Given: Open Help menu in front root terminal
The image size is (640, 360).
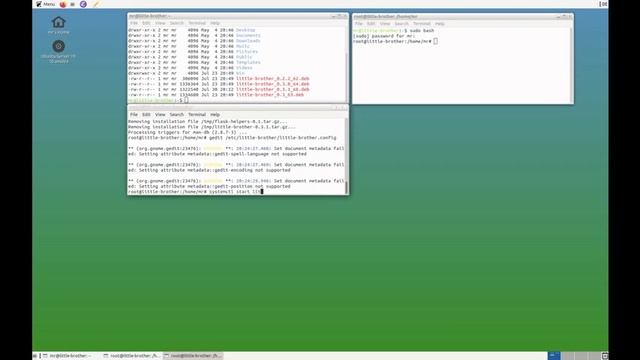Looking at the screenshot, I should pyautogui.click(x=215, y=115).
